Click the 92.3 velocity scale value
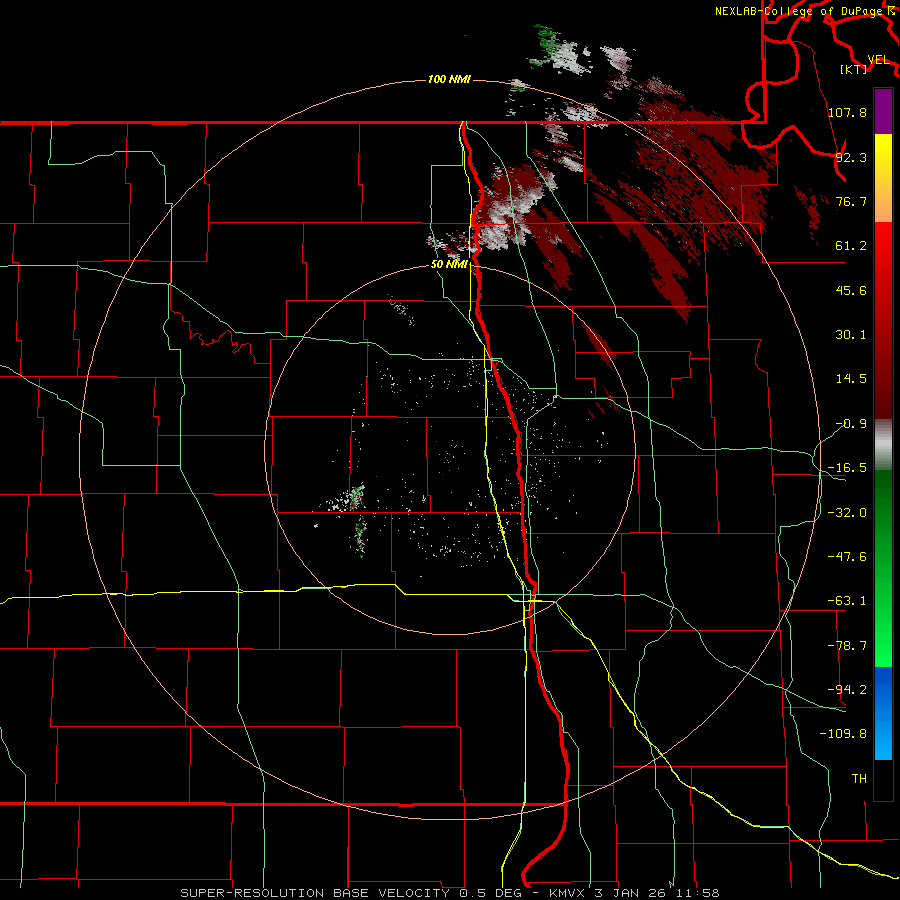The width and height of the screenshot is (900, 900). pyautogui.click(x=851, y=157)
